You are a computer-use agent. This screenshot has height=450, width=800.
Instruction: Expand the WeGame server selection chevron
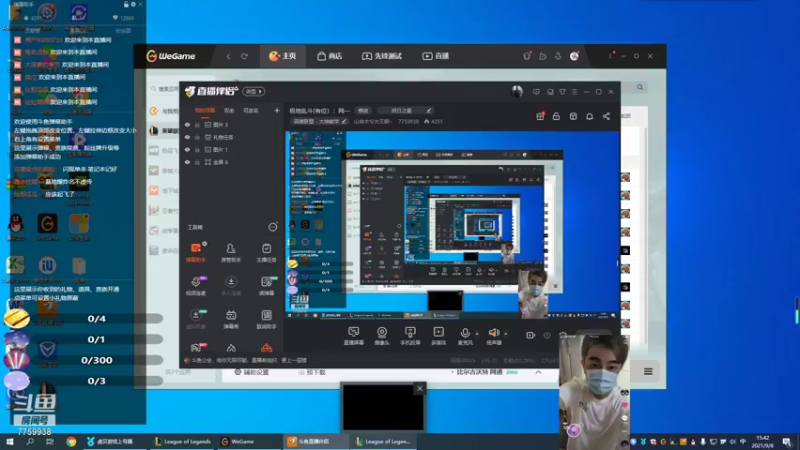pyautogui.click(x=538, y=372)
